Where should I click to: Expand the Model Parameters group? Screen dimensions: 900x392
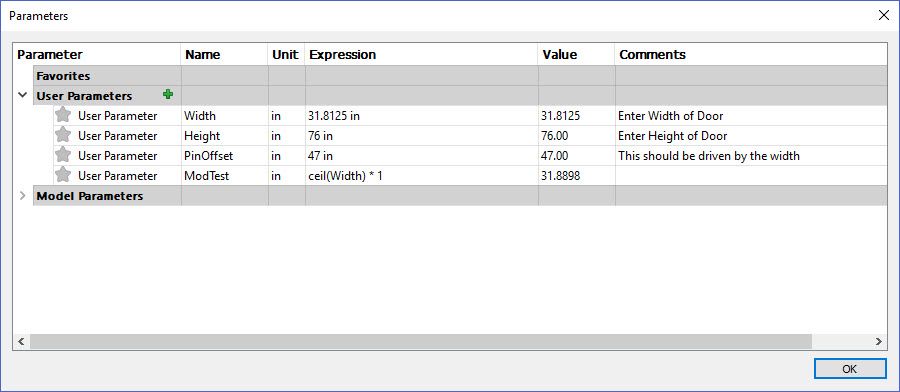coord(22,196)
